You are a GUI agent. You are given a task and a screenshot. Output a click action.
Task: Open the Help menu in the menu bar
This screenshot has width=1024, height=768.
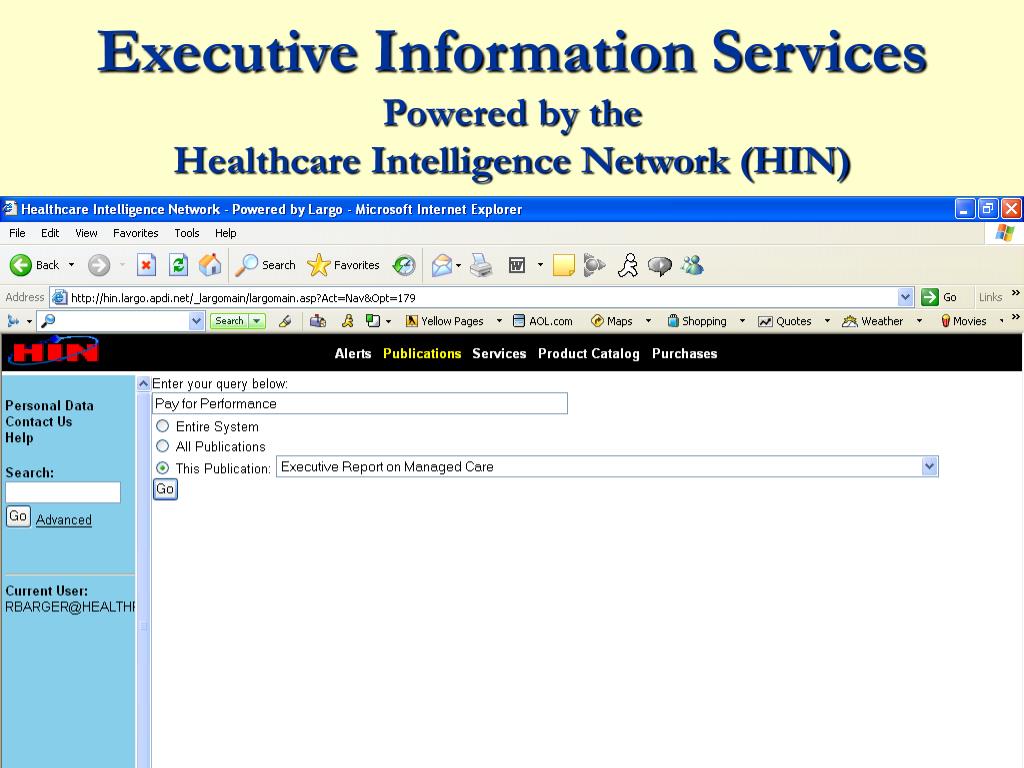coord(225,233)
